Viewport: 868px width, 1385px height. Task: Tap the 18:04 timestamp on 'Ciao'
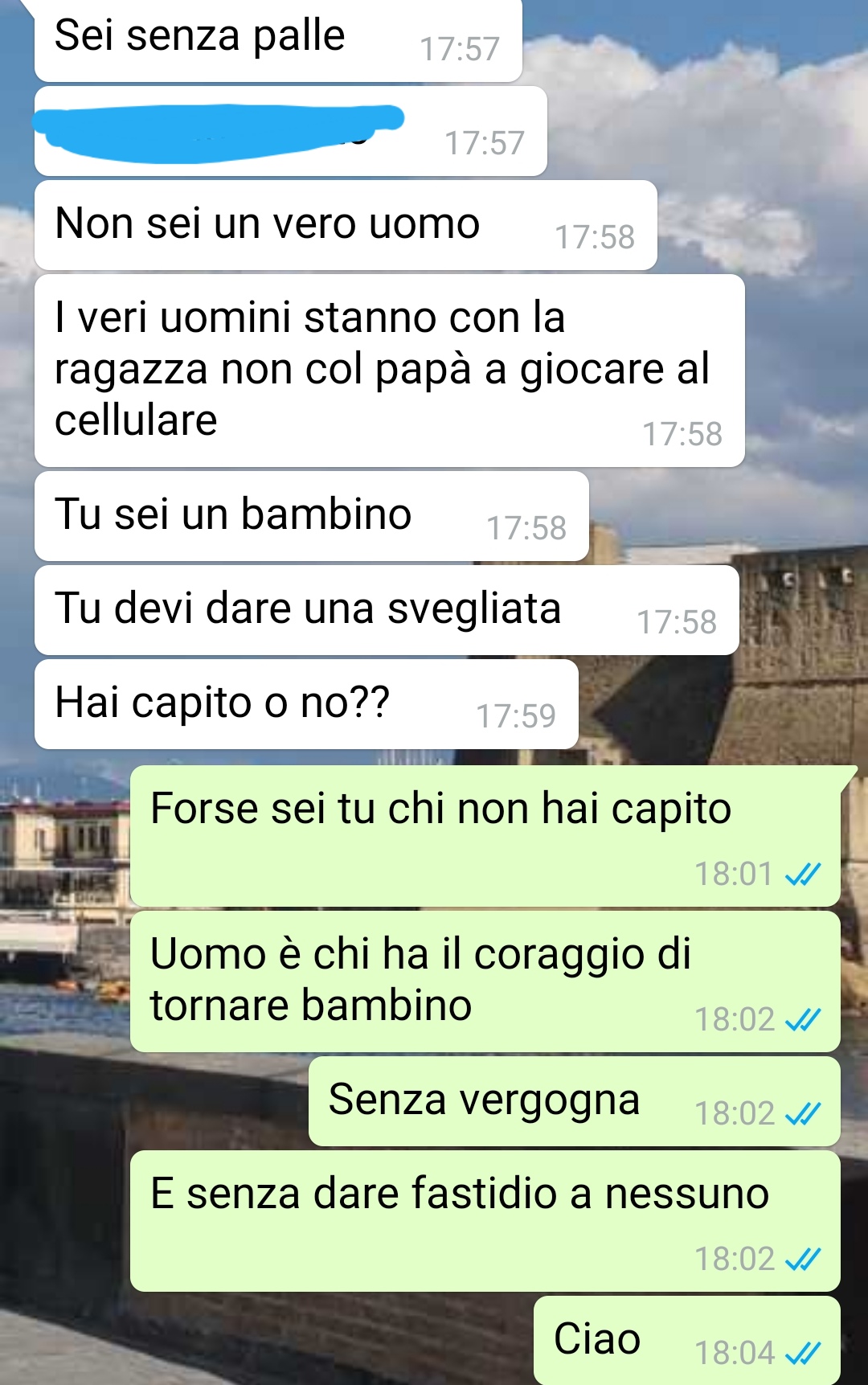[x=735, y=1353]
